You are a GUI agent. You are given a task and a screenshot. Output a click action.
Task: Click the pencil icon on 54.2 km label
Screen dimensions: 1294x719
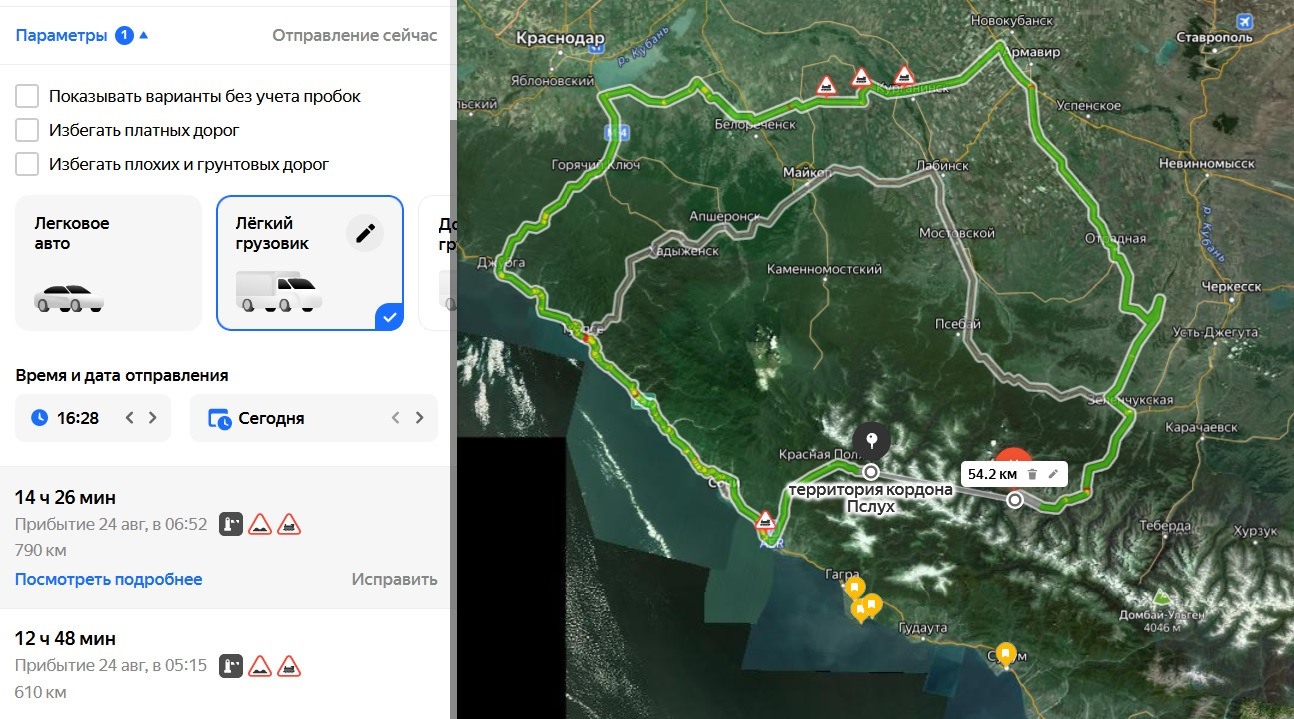(x=1053, y=474)
